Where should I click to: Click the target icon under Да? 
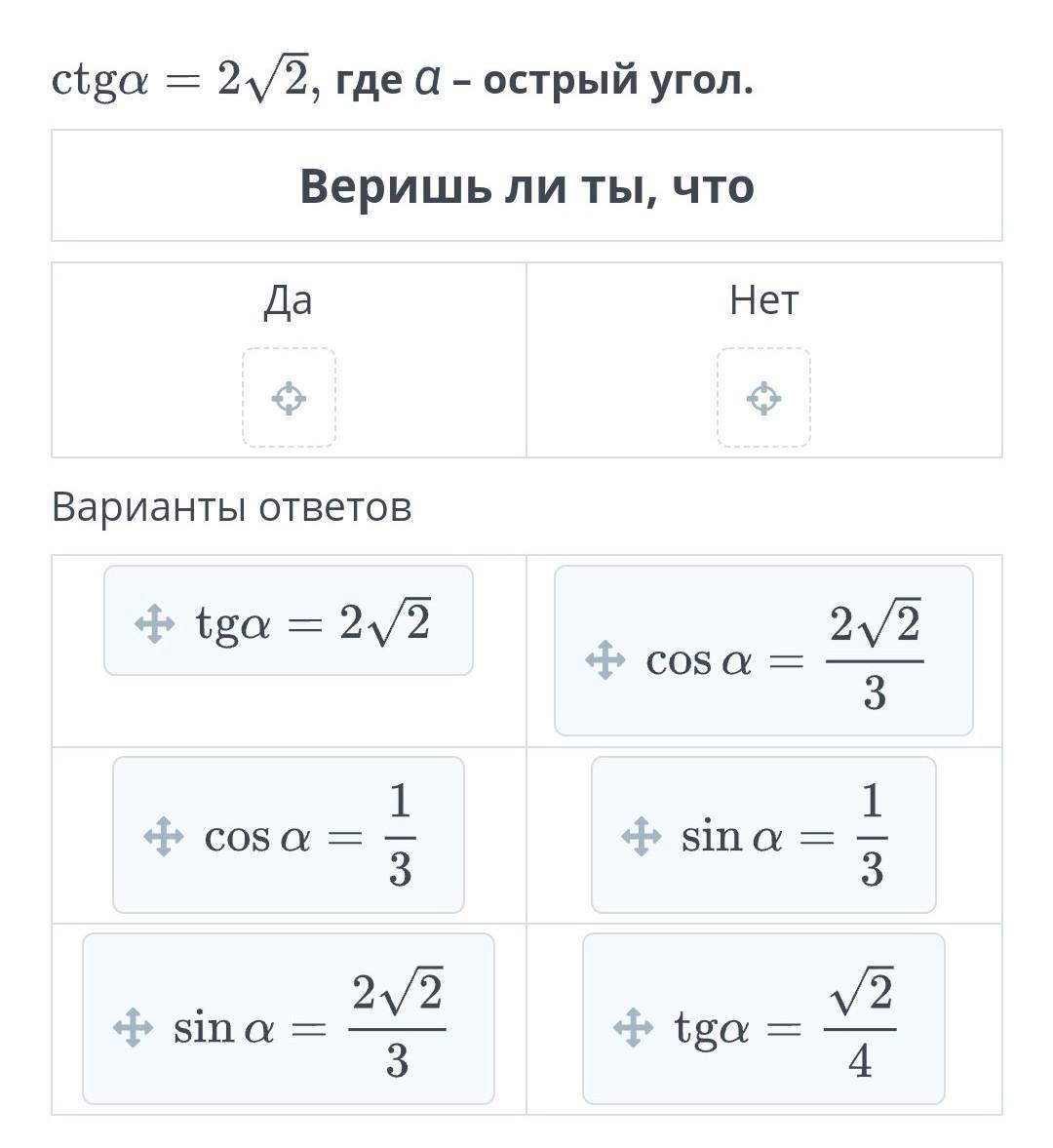coord(289,398)
